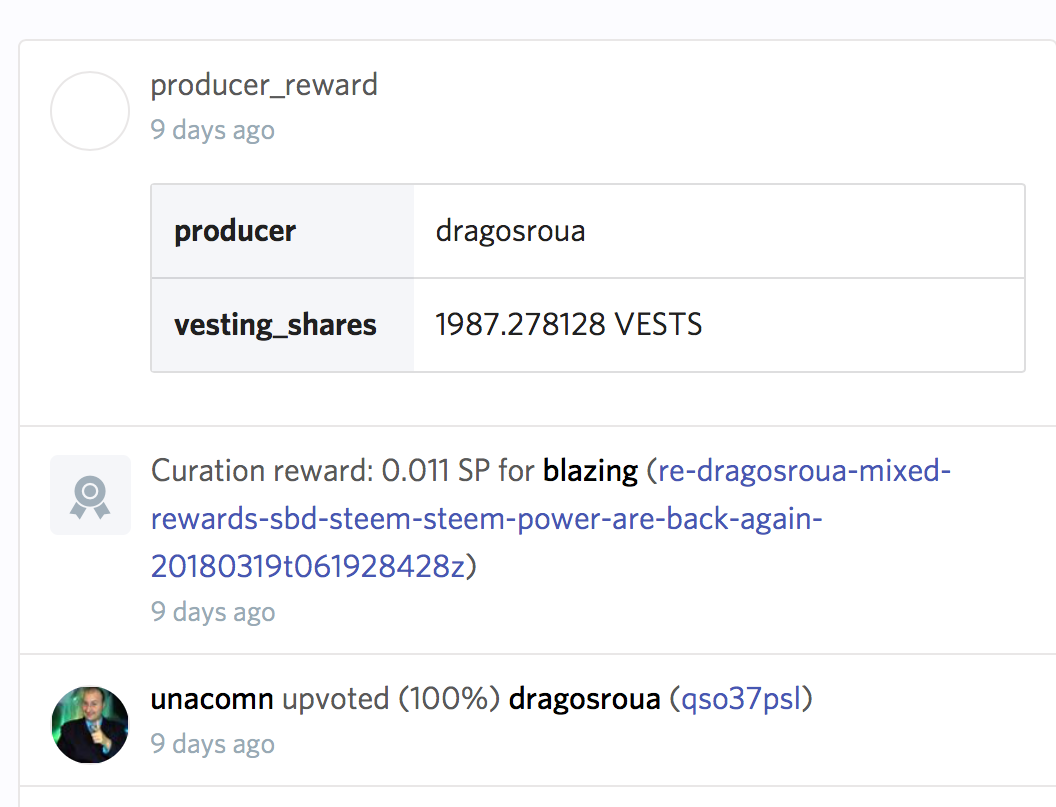Screen dimensions: 1056x807
Task: Open the blazing account link
Action: point(590,471)
